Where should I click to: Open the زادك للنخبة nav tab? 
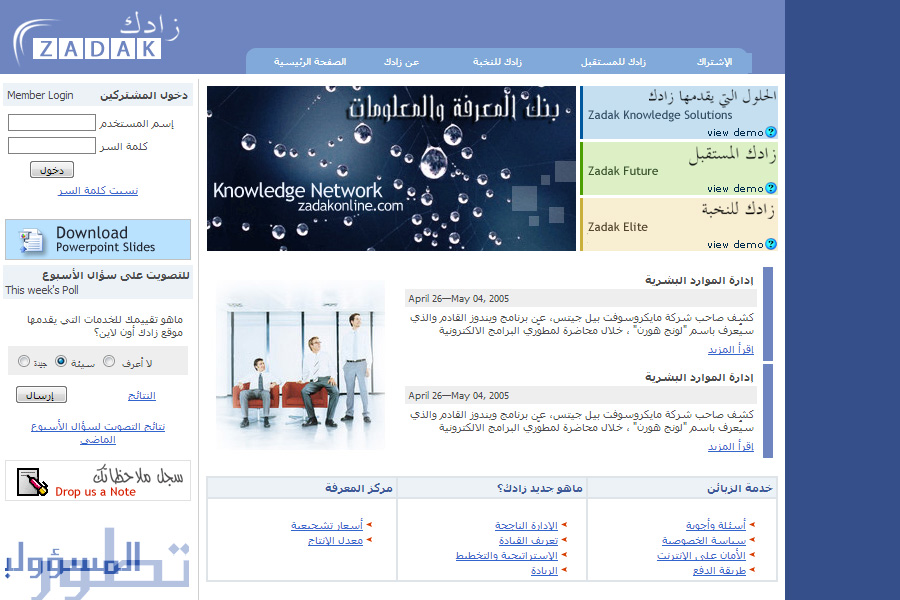click(x=497, y=61)
